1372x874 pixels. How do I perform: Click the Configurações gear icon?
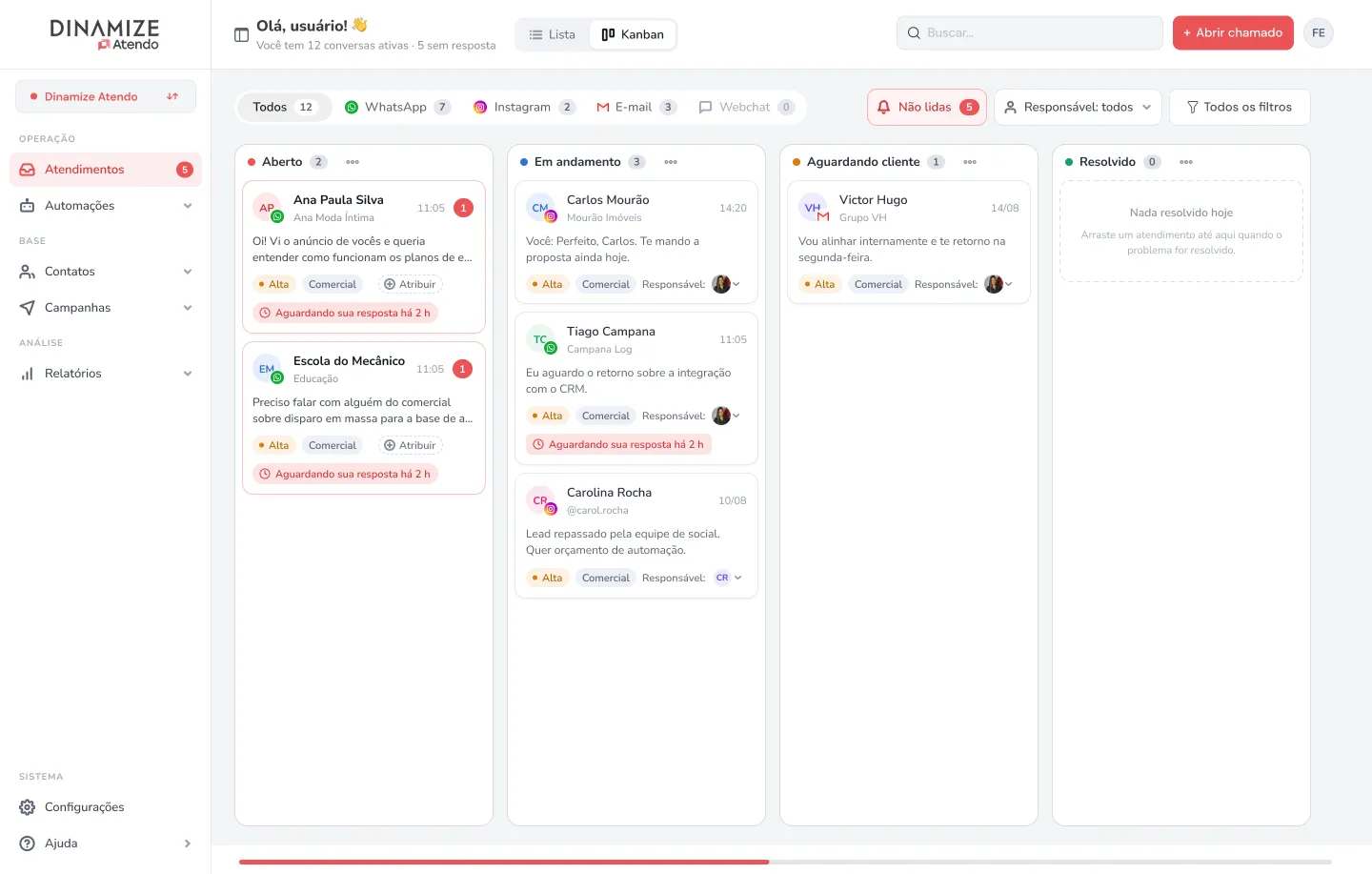pyautogui.click(x=28, y=807)
